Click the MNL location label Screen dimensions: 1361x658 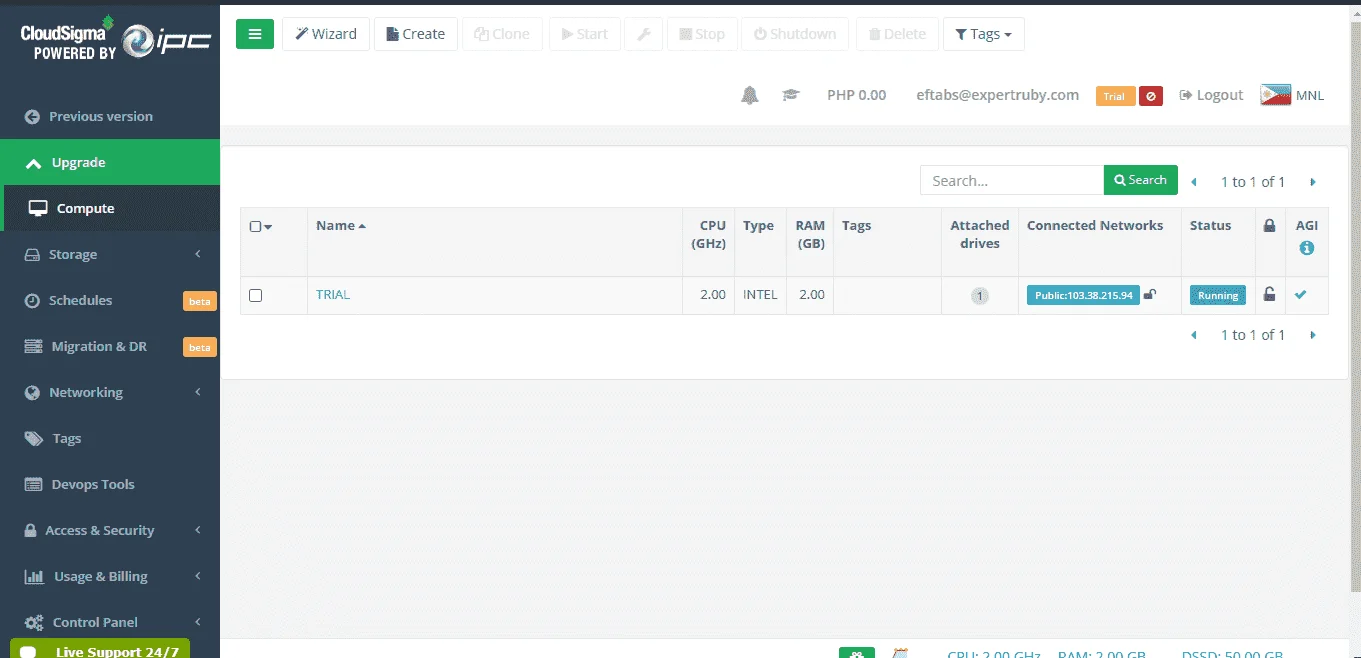(x=1310, y=95)
